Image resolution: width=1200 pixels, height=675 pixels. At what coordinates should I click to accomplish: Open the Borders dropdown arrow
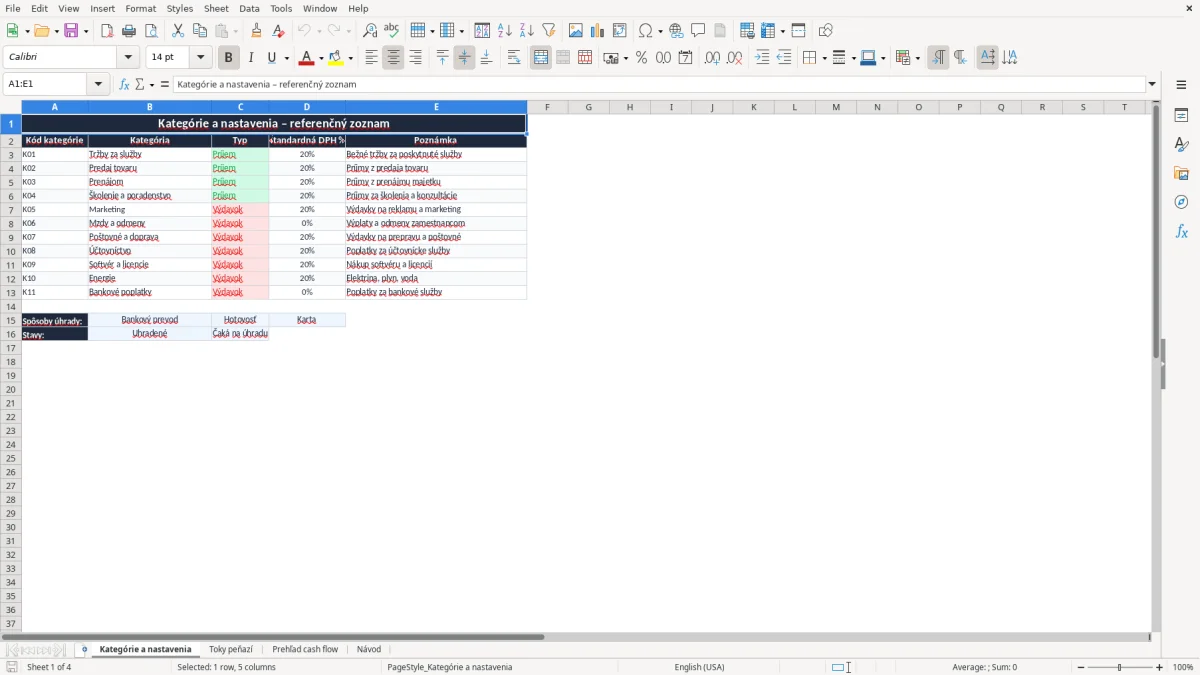click(x=824, y=58)
